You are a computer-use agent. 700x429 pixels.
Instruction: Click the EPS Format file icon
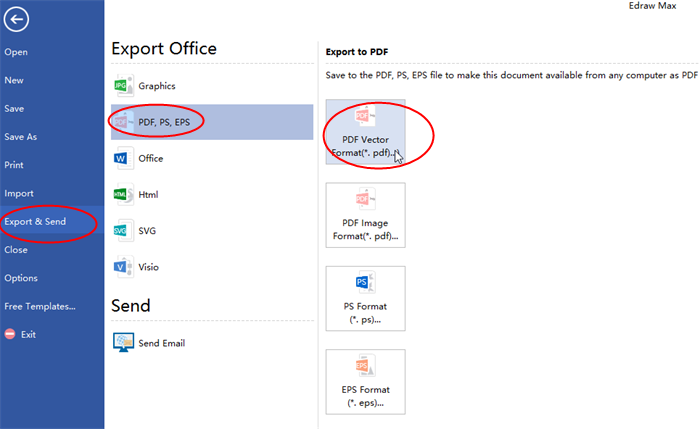[x=365, y=366]
